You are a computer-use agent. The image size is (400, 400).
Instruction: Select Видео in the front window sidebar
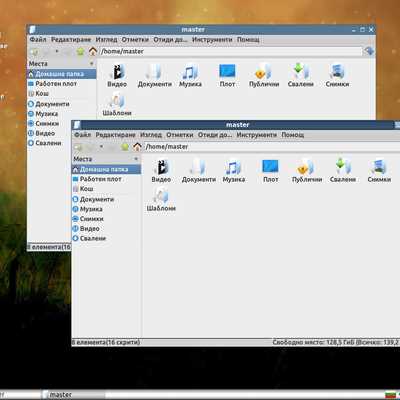[107, 229]
